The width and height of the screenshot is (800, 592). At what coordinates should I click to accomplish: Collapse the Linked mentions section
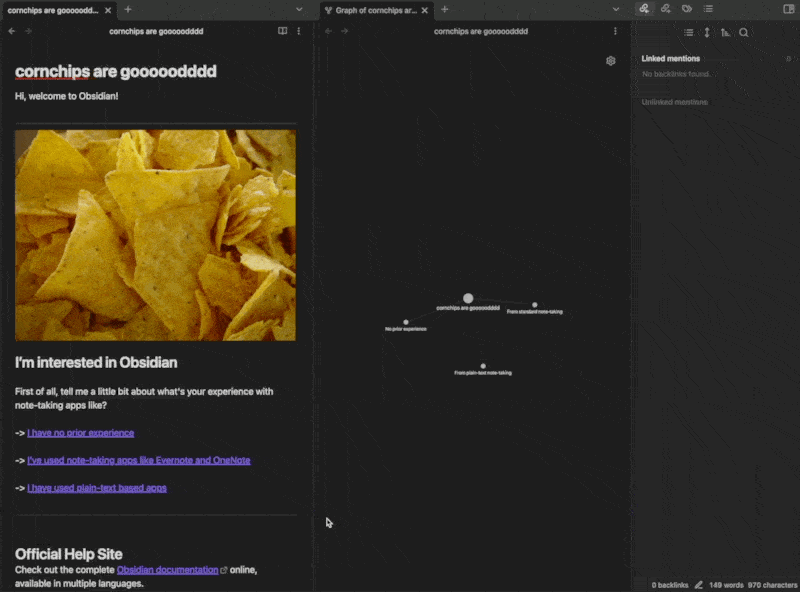670,59
